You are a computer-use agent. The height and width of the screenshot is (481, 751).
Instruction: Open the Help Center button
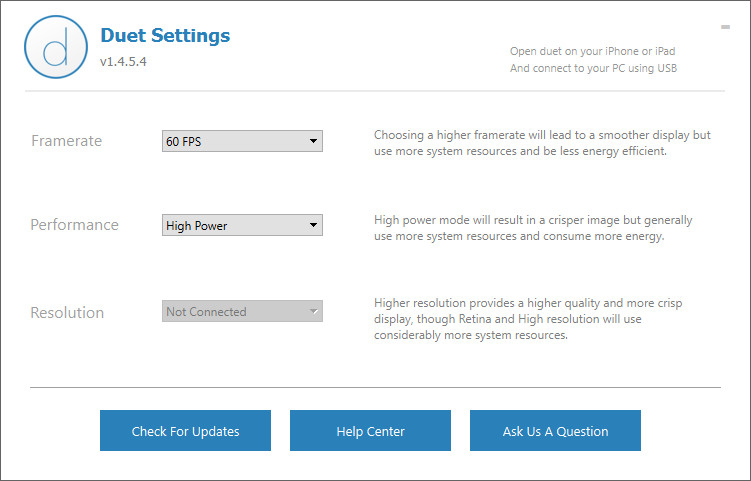pyautogui.click(x=370, y=431)
